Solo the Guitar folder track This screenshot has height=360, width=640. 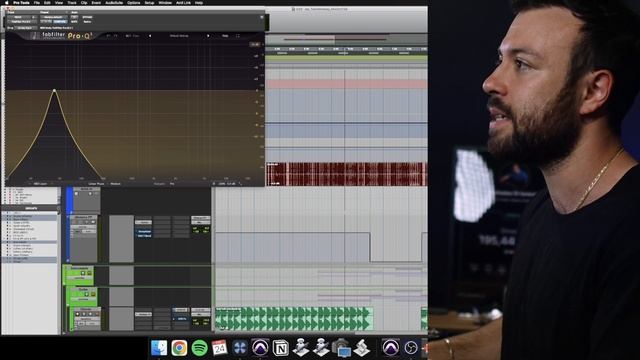87,294
